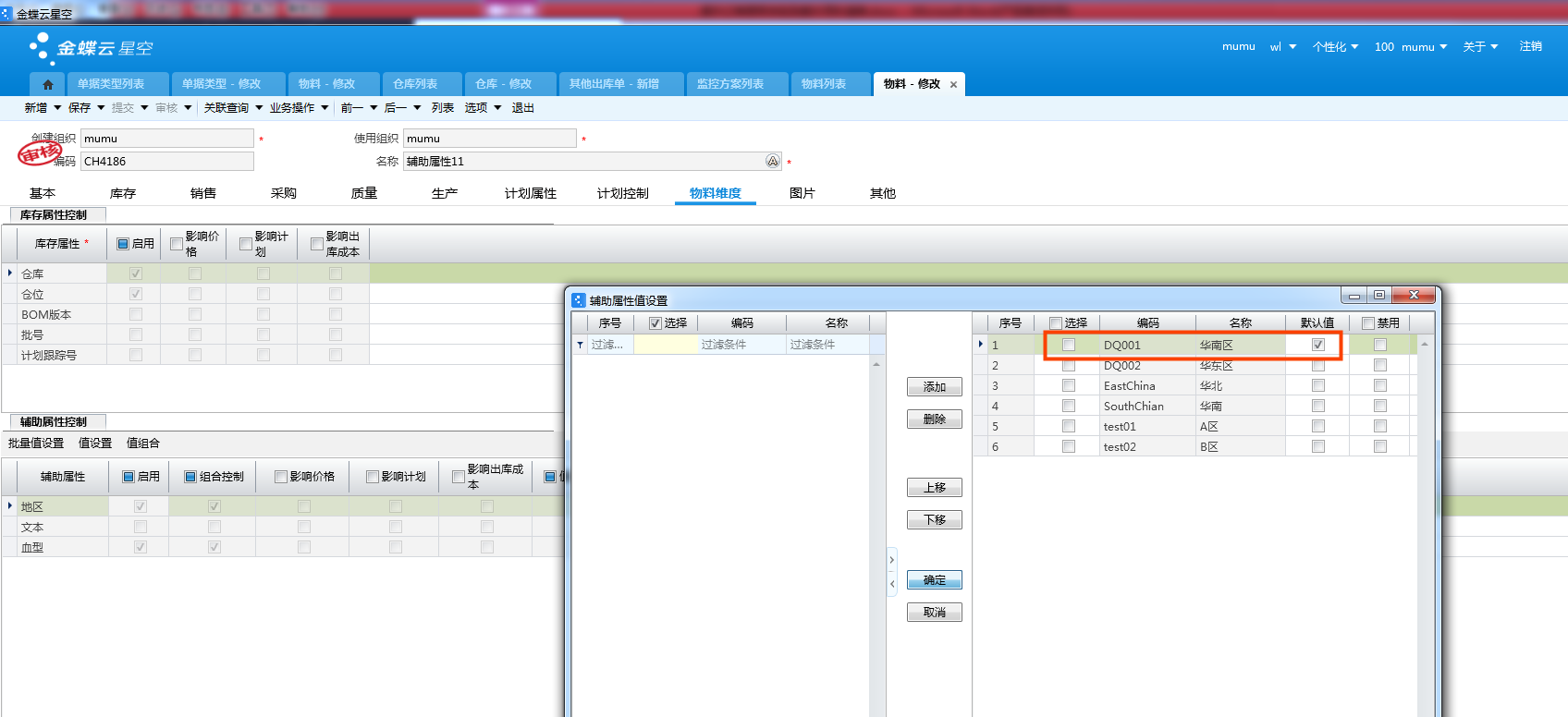Toggle 影响价格 header checkbox in 辅助属性 grid
This screenshot has height=717, width=1568.
click(281, 477)
